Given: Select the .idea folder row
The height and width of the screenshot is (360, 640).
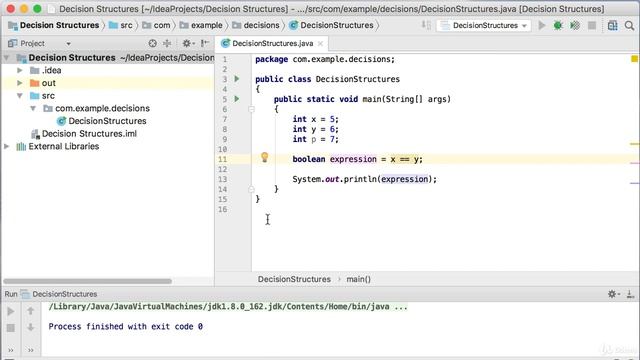Looking at the screenshot, I should (x=107, y=71).
